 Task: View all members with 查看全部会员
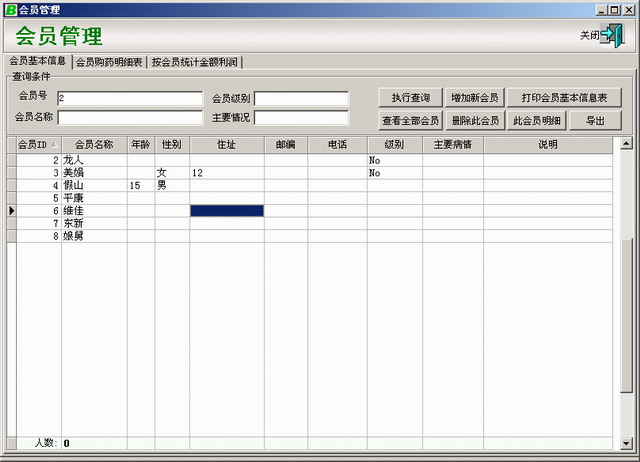(x=410, y=121)
